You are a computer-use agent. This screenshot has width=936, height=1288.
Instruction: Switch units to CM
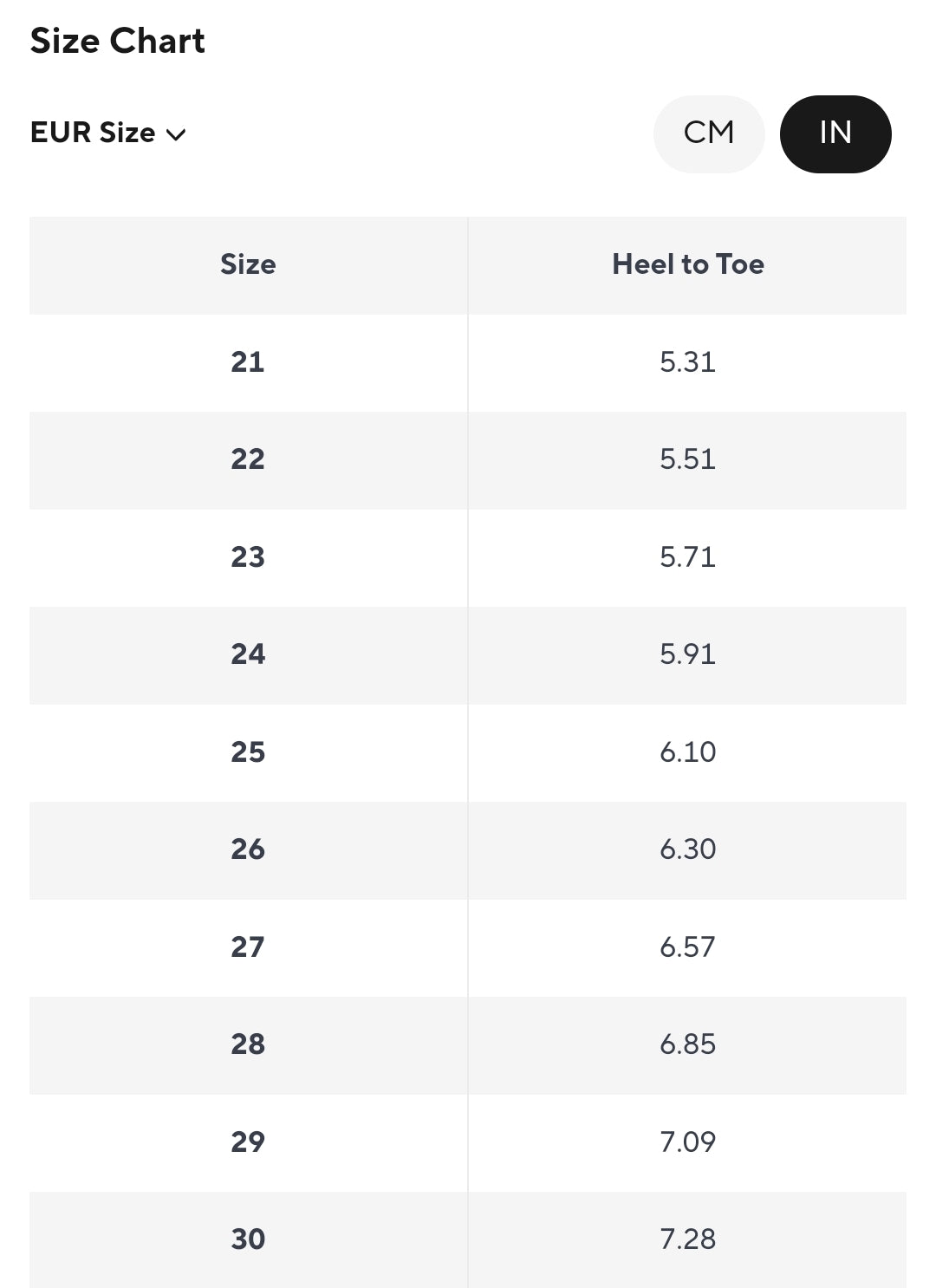pos(708,133)
